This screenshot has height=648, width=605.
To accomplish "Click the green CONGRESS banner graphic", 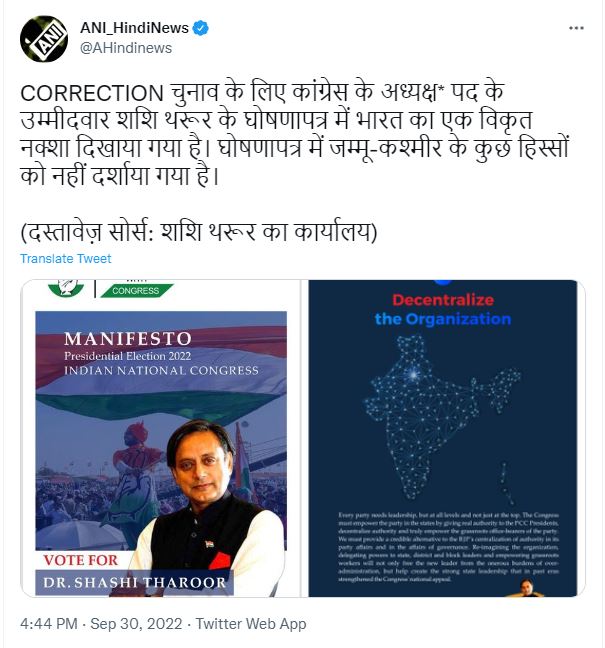I will tap(136, 290).
